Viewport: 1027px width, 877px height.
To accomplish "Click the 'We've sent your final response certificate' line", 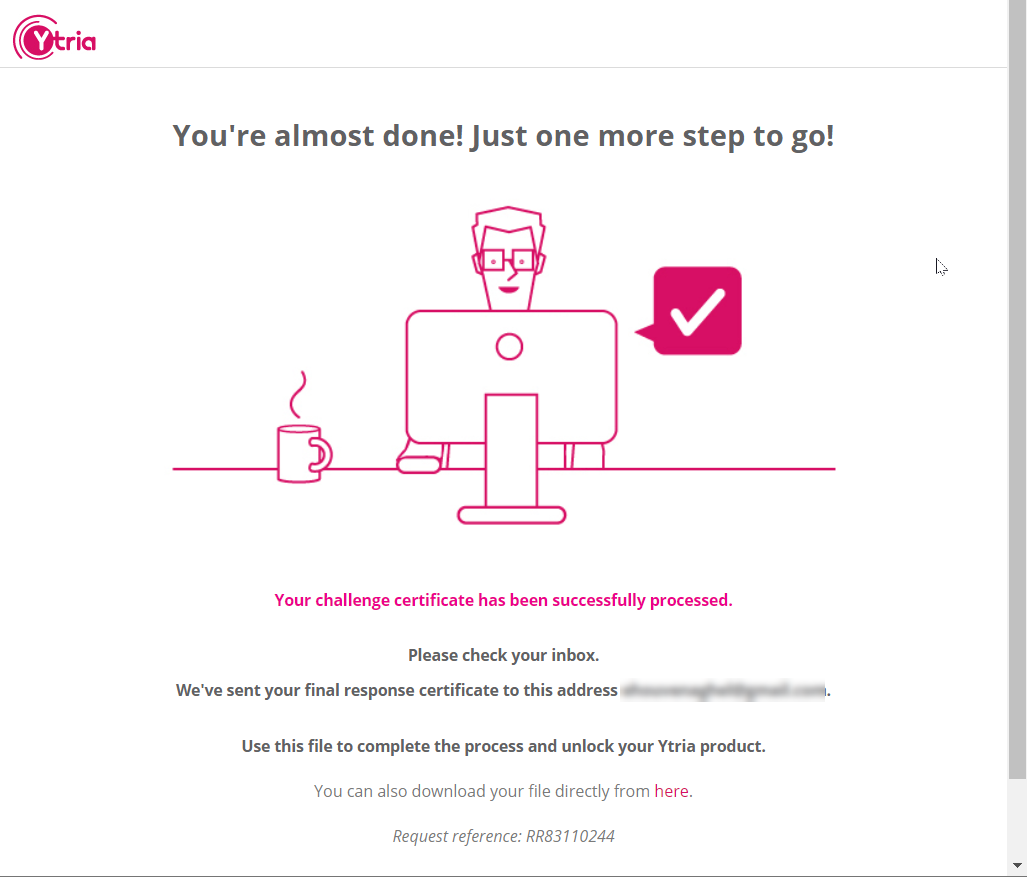I will point(396,690).
